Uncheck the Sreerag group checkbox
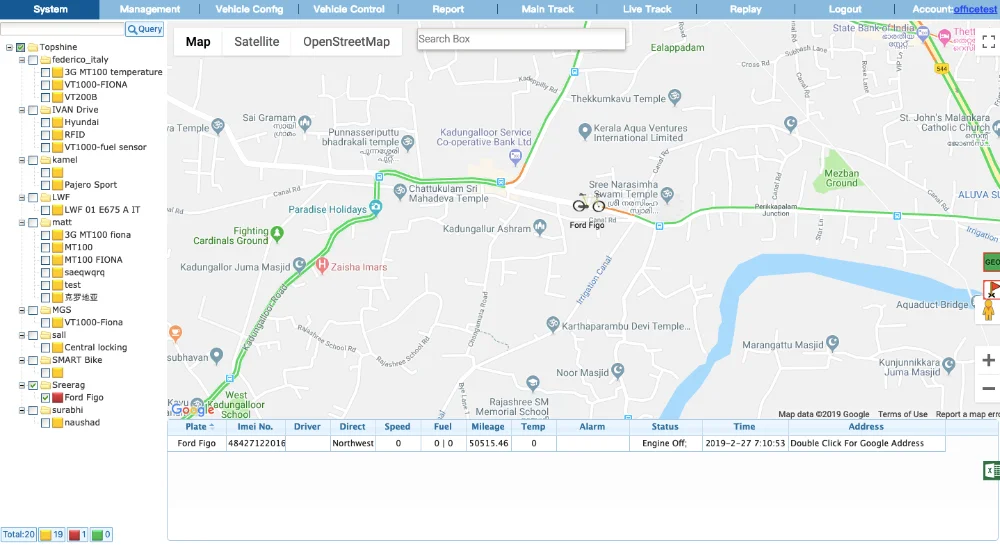This screenshot has height=545, width=1000. [x=33, y=385]
